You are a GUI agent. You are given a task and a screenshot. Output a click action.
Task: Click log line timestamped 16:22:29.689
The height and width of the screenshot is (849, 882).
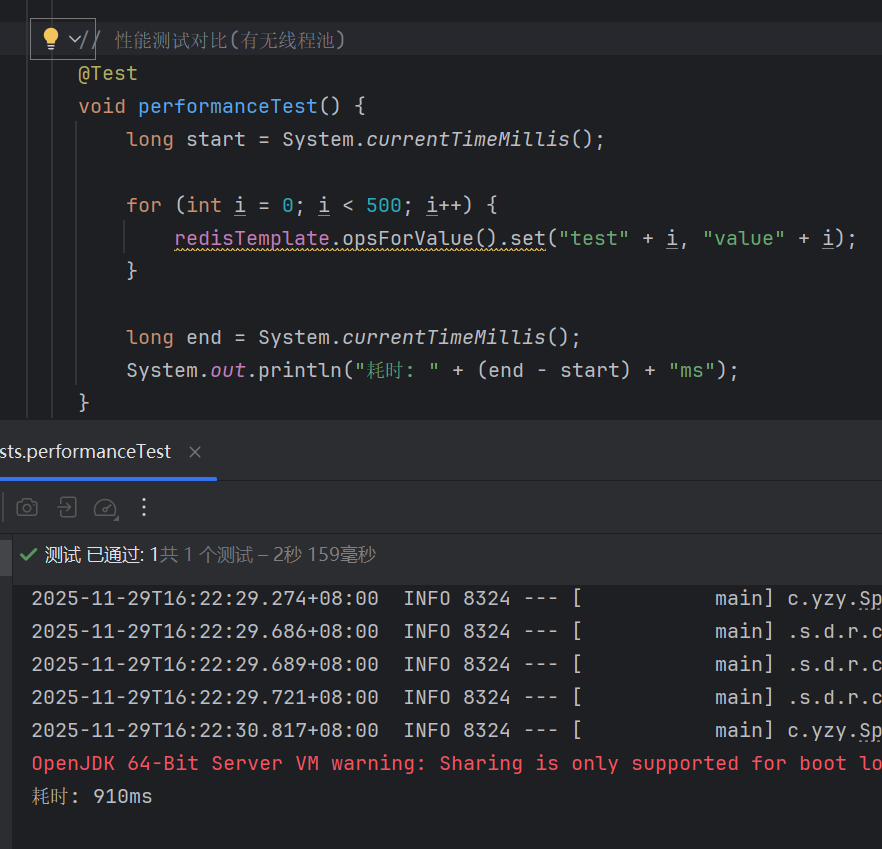coord(456,665)
